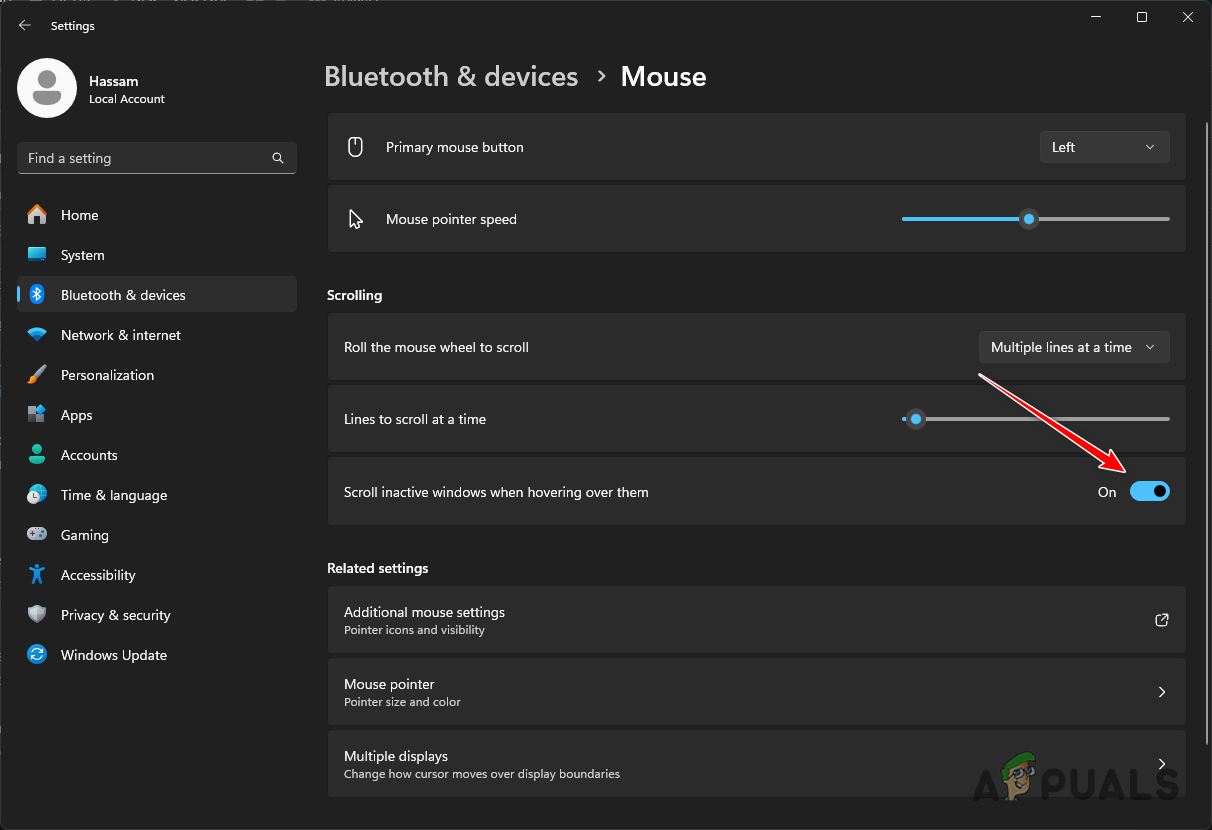The width and height of the screenshot is (1212, 830).
Task: Adjust the mouse pointer speed slider
Action: click(1029, 218)
